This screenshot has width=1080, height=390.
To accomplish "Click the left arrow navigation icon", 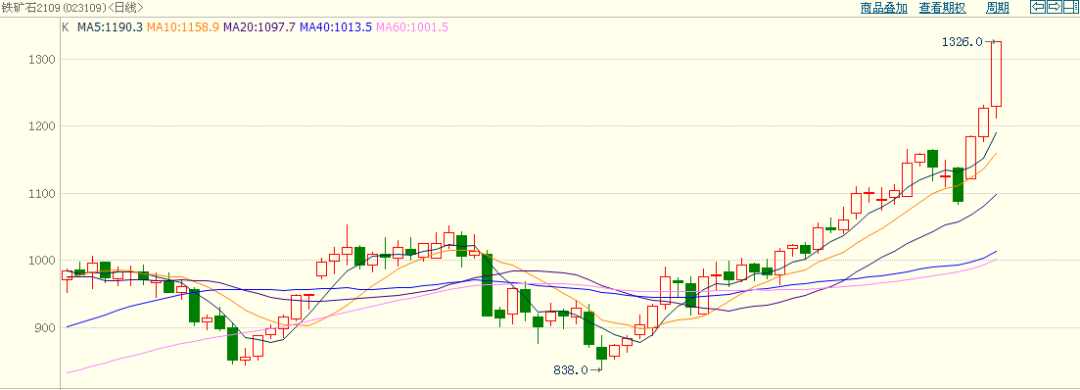I will click(x=1037, y=7).
